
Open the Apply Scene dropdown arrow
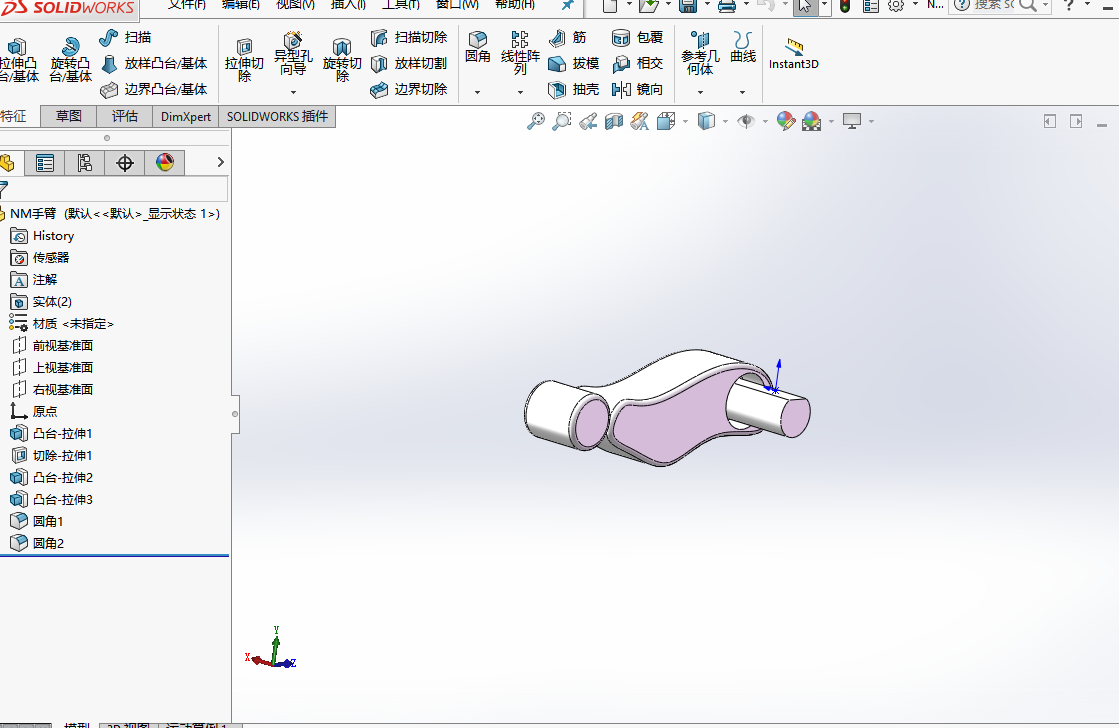coord(831,122)
